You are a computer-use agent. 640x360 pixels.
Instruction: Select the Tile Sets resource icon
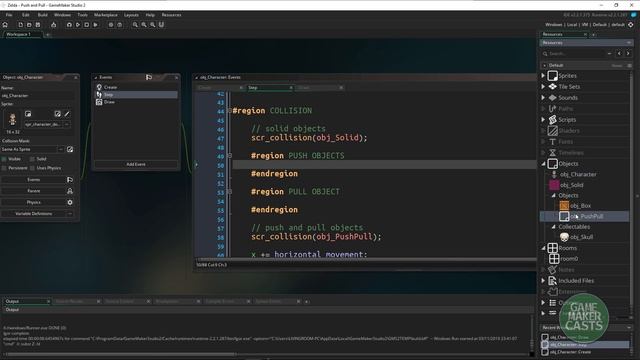pos(553,87)
